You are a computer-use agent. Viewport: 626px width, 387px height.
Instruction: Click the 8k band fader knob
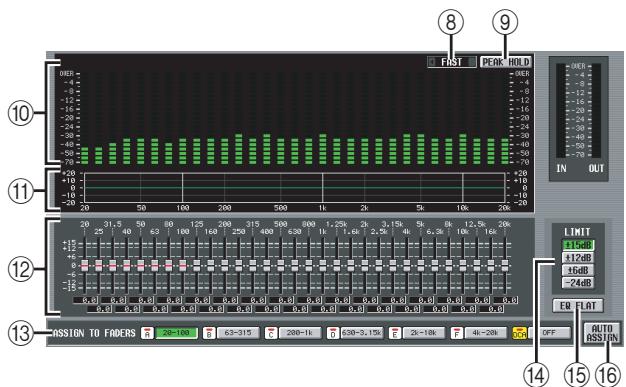pyautogui.click(x=449, y=266)
